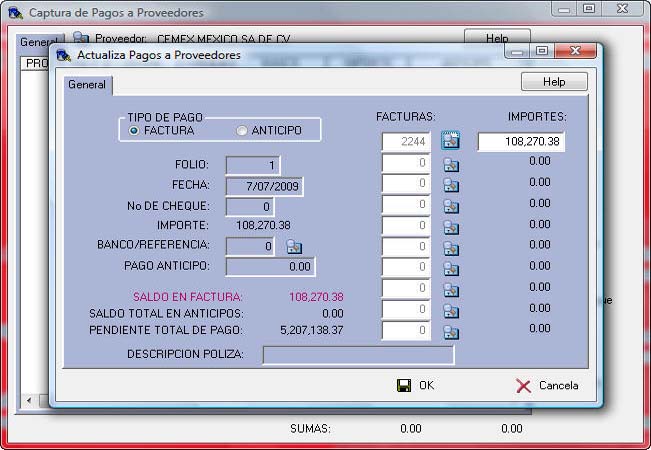
Task: Click the PAGO ANTICIPO field
Action: 270,267
